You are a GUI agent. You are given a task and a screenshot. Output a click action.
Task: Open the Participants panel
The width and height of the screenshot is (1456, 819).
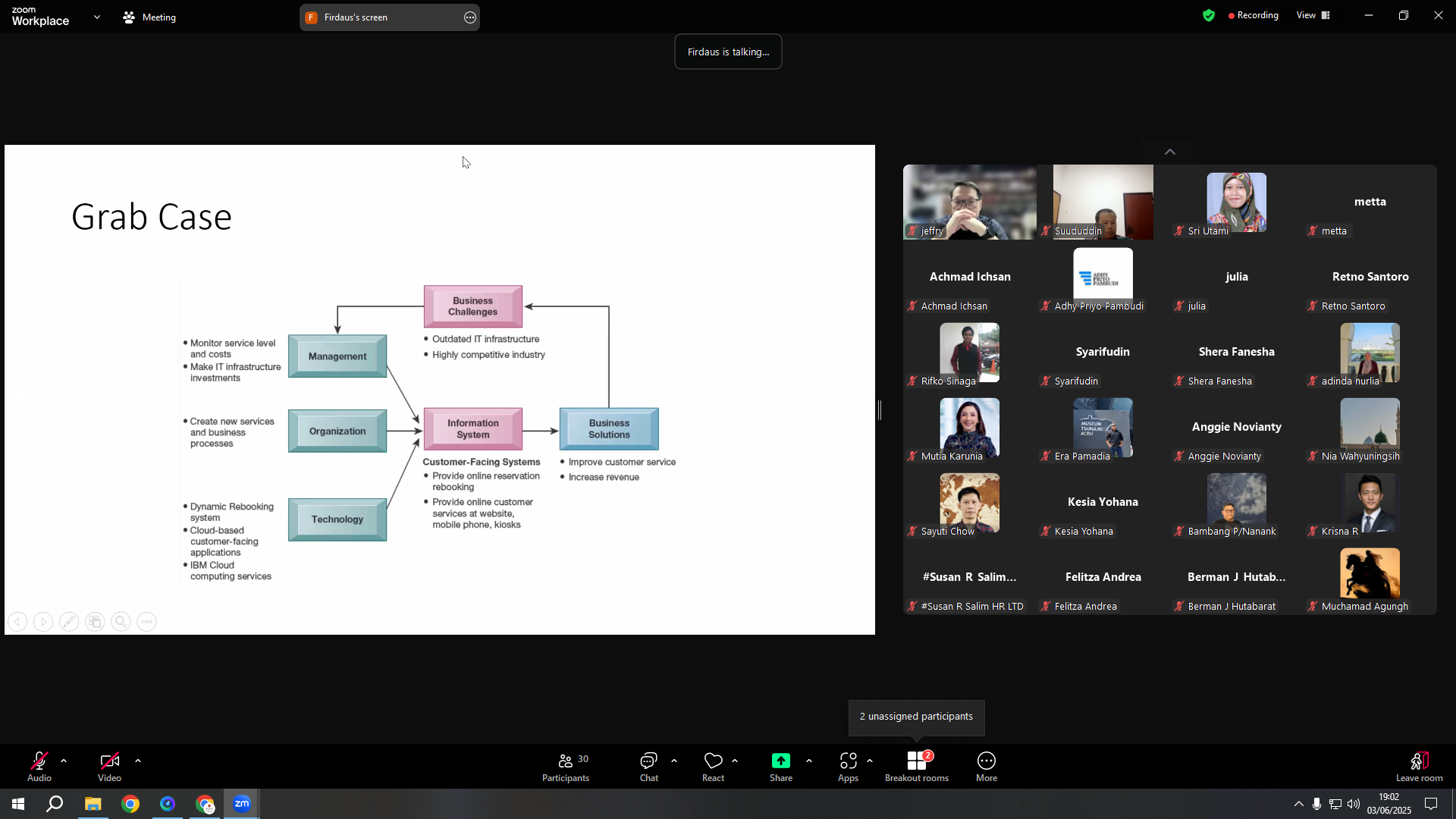[x=566, y=767]
